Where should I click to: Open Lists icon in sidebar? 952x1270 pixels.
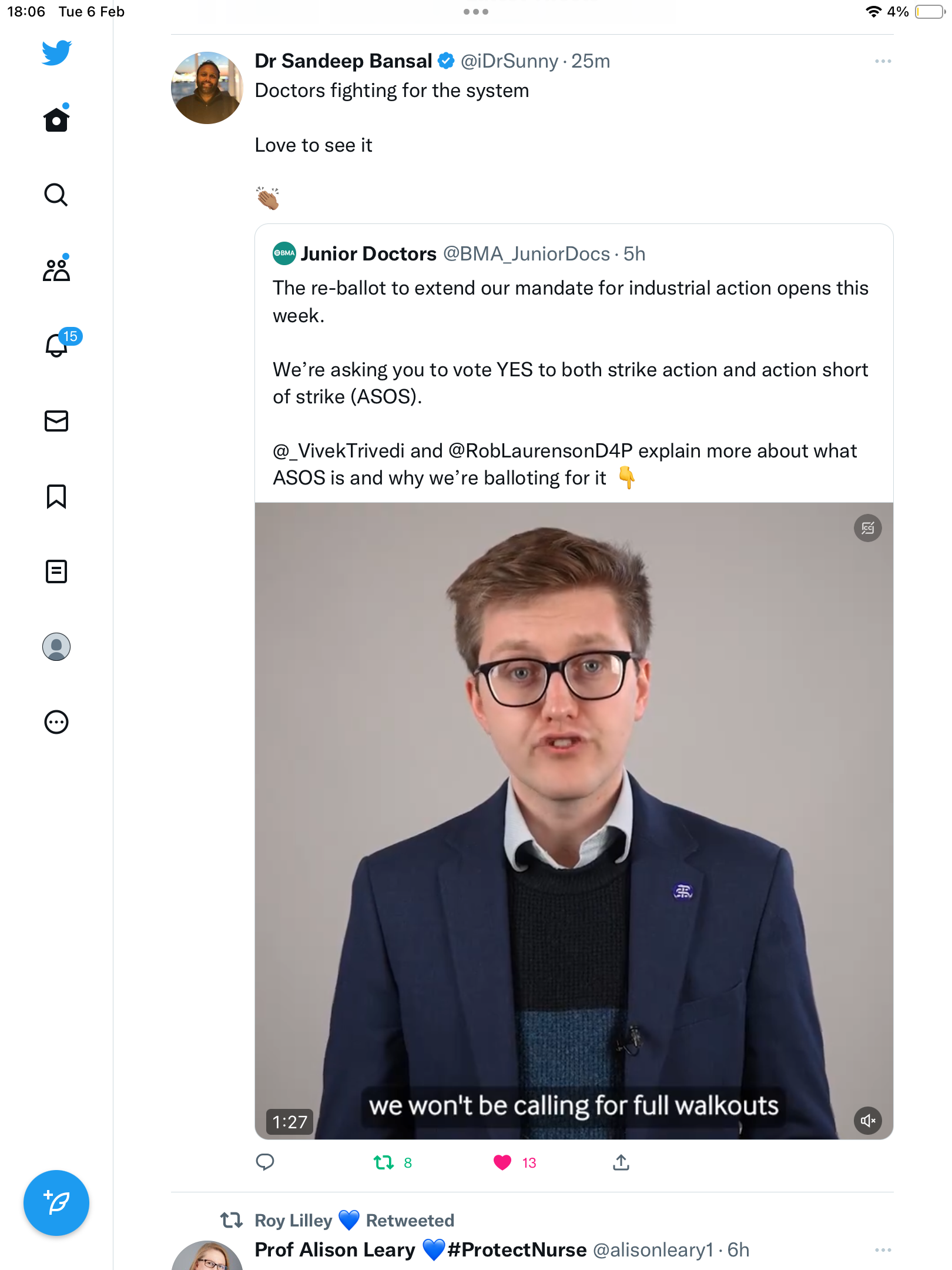coord(56,571)
